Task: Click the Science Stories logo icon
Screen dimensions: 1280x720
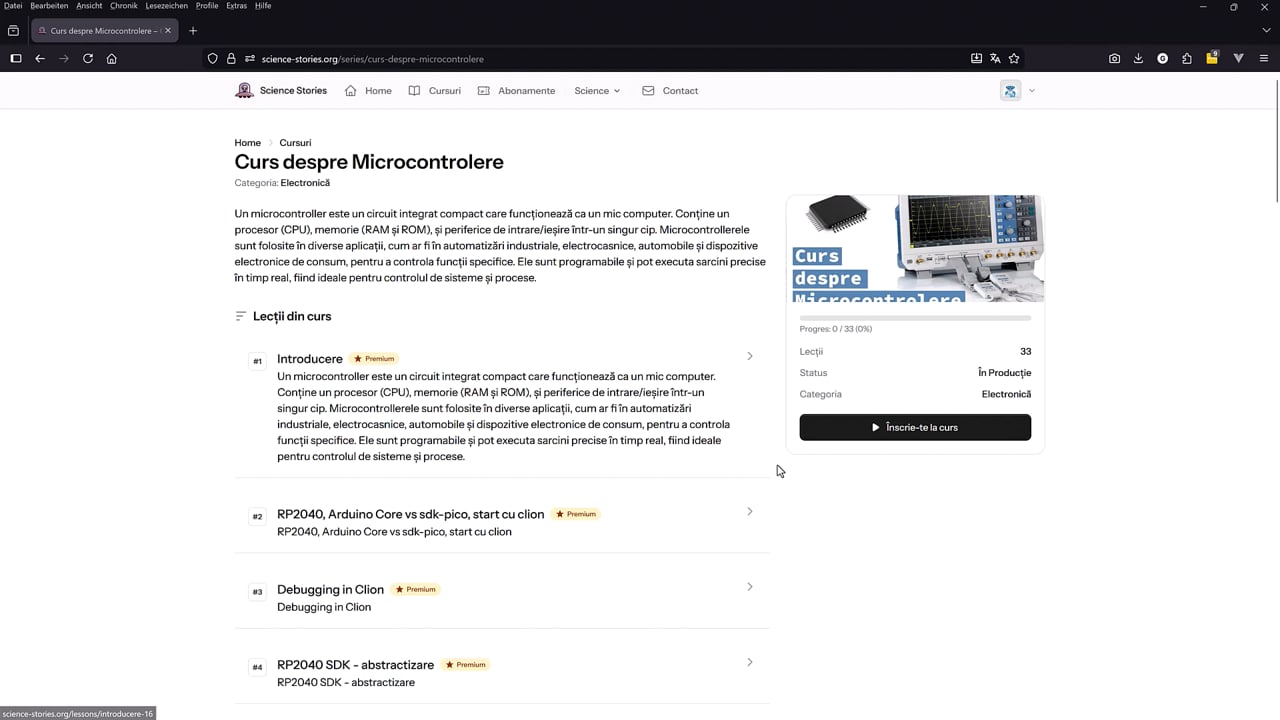Action: pyautogui.click(x=244, y=91)
